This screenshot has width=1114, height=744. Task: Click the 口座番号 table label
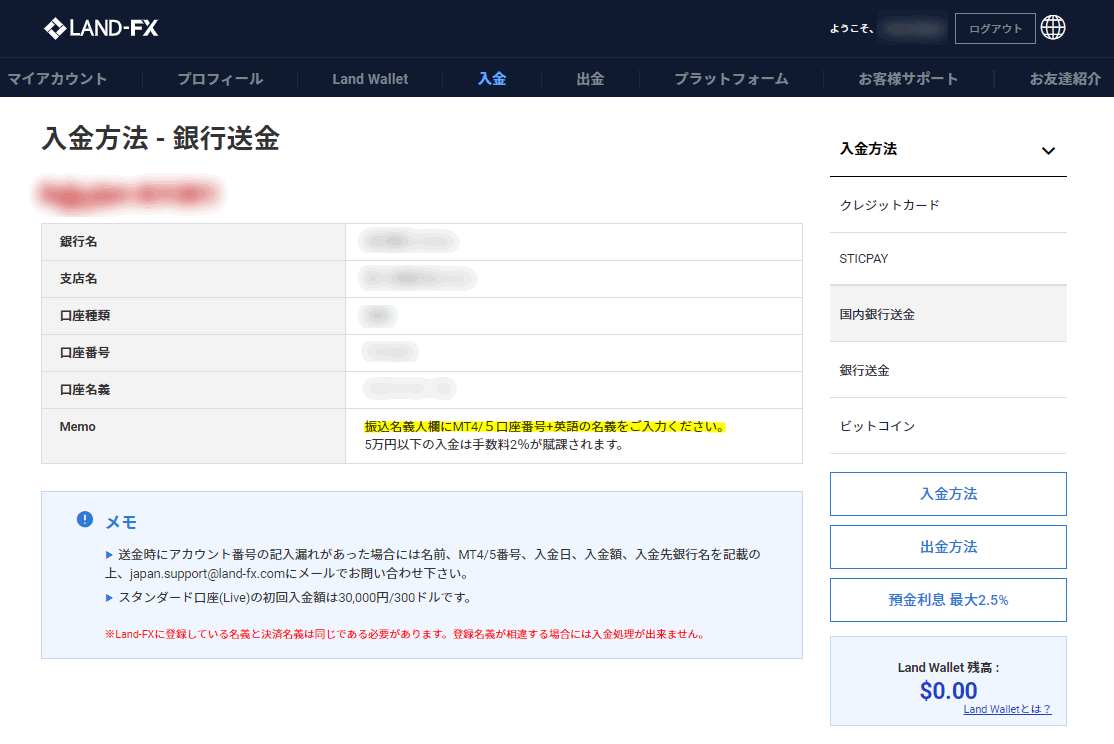[x=85, y=352]
